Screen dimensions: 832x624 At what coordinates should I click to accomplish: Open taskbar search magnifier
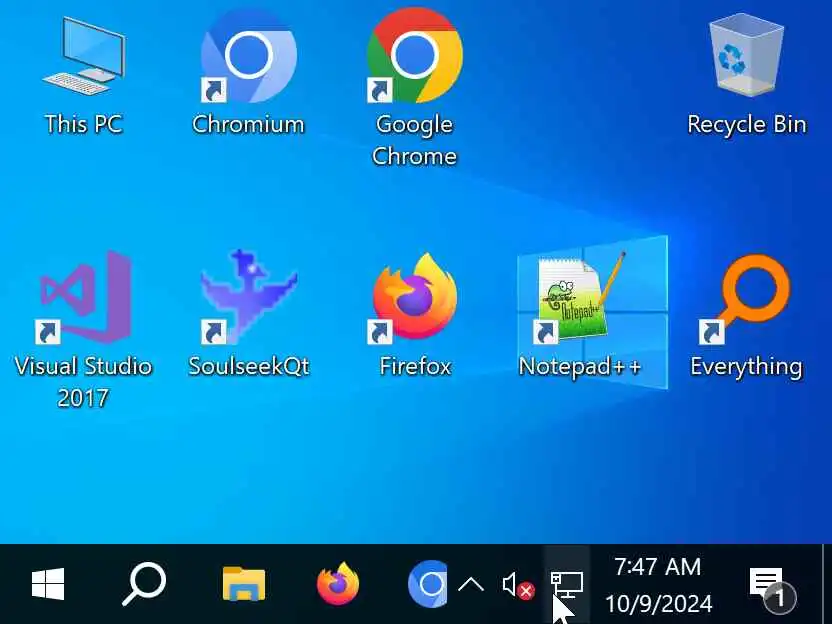click(144, 584)
